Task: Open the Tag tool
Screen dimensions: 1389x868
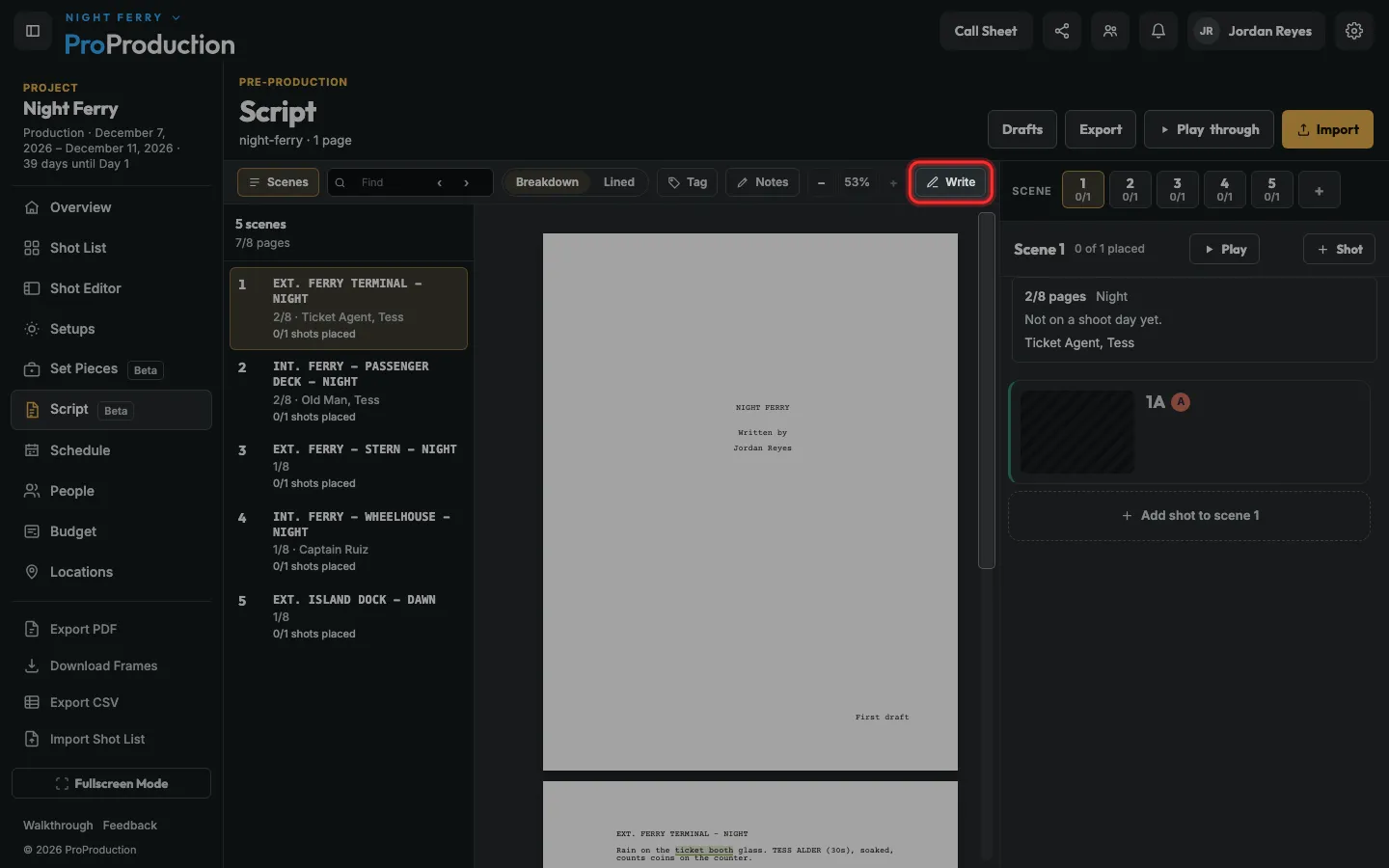Action: pyautogui.click(x=688, y=182)
